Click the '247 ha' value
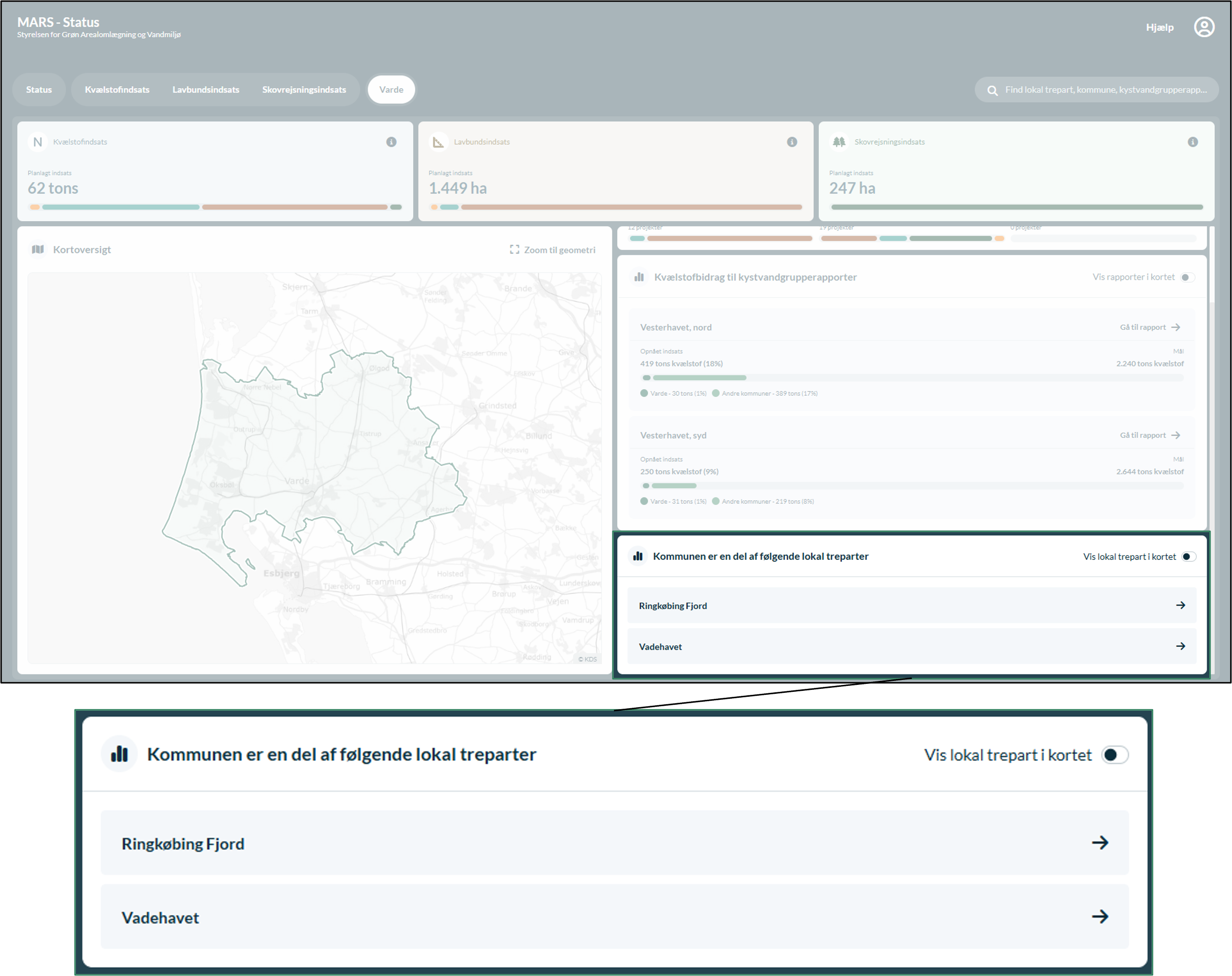The height and width of the screenshot is (976, 1232). 852,188
